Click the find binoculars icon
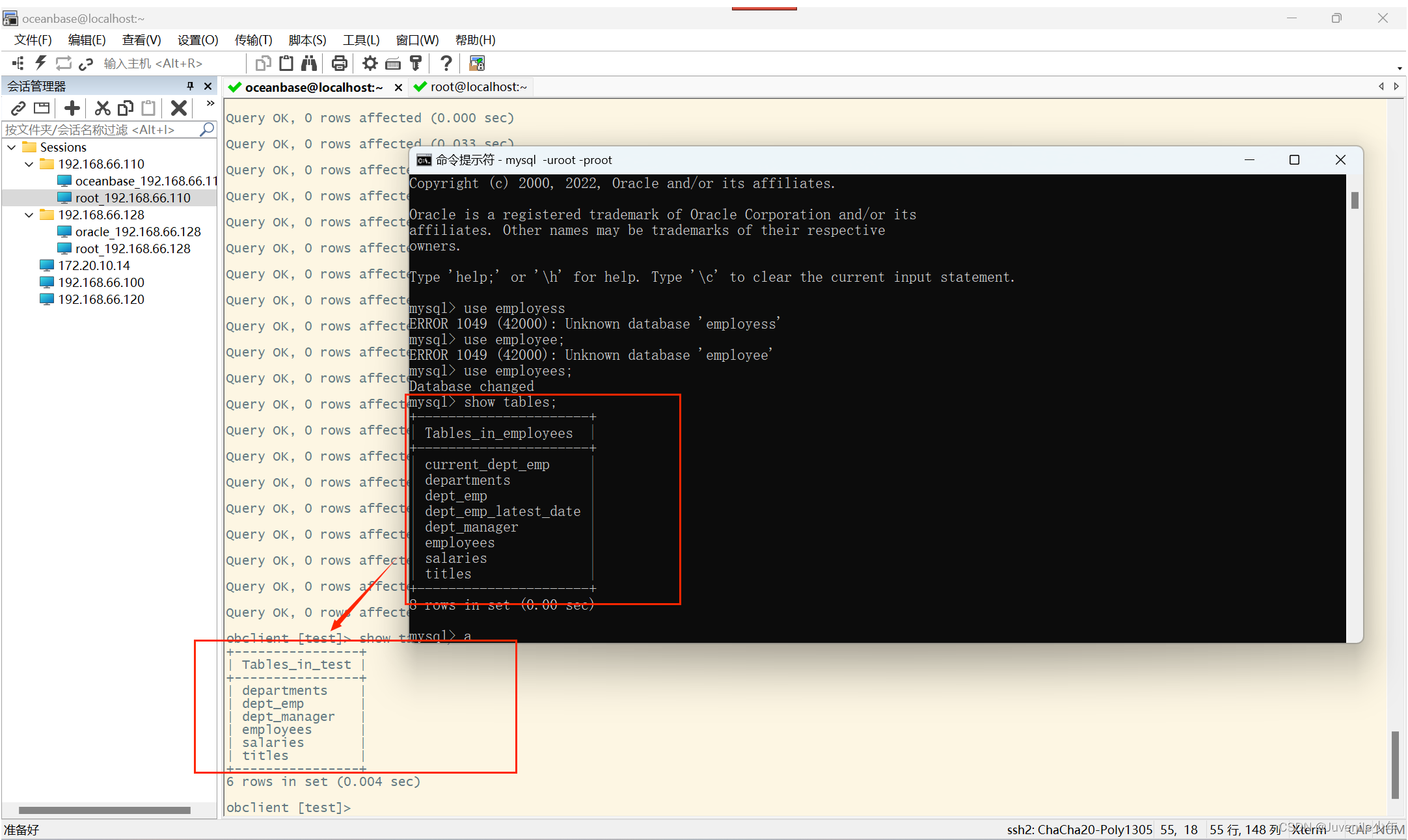 [309, 63]
